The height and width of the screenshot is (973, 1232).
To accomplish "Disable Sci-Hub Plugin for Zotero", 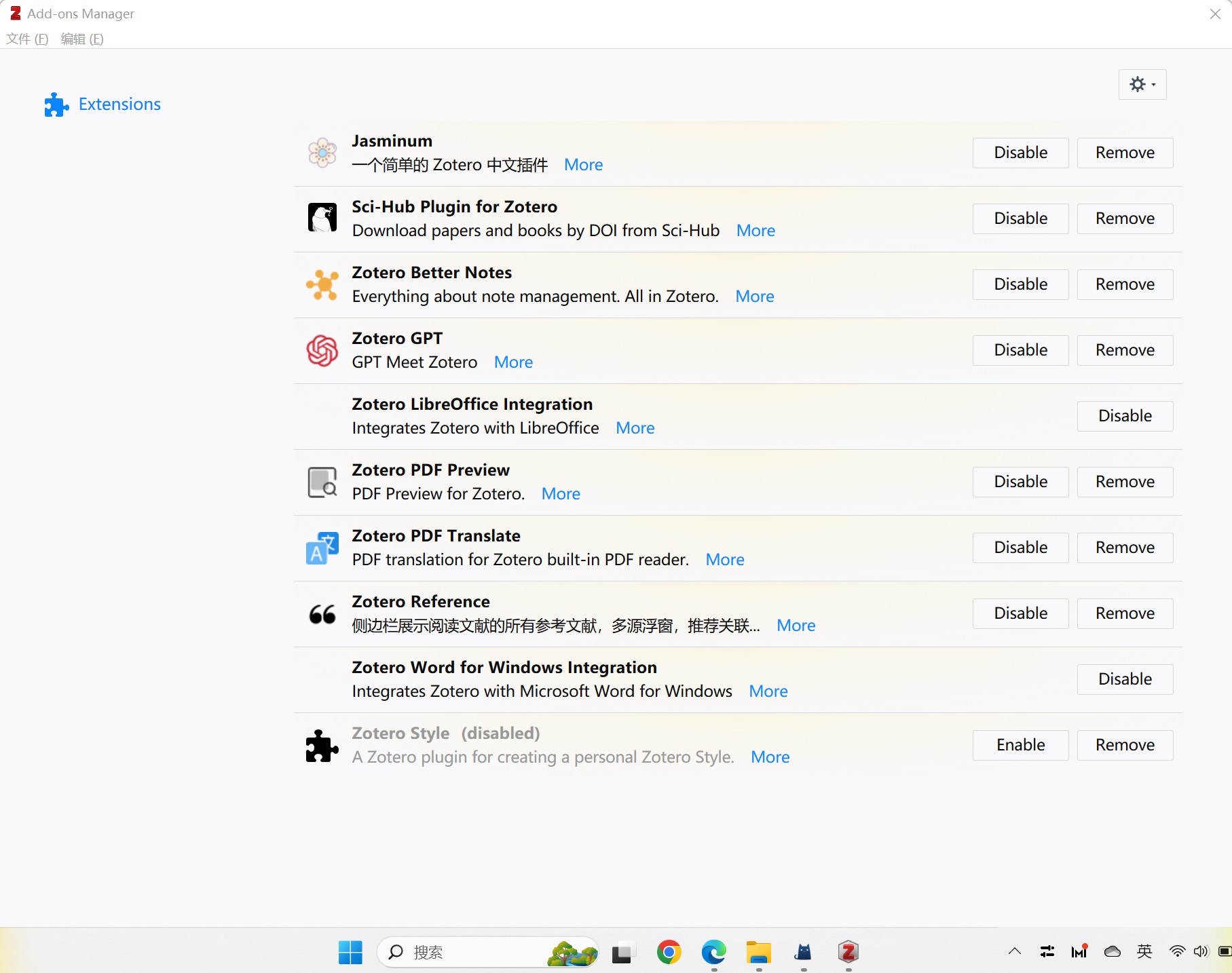I will pyautogui.click(x=1020, y=218).
